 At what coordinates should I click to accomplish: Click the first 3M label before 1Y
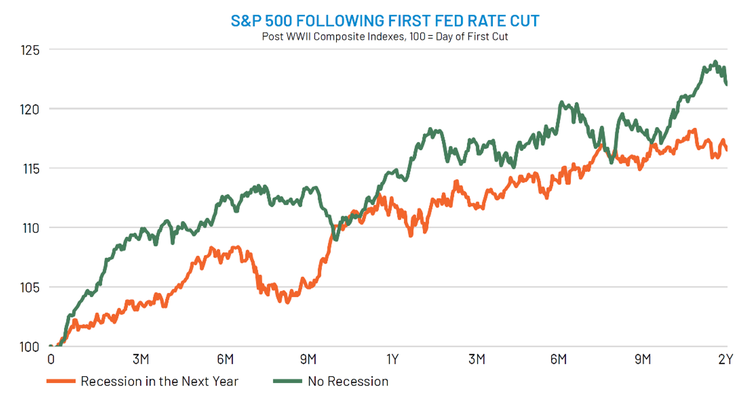[x=141, y=359]
